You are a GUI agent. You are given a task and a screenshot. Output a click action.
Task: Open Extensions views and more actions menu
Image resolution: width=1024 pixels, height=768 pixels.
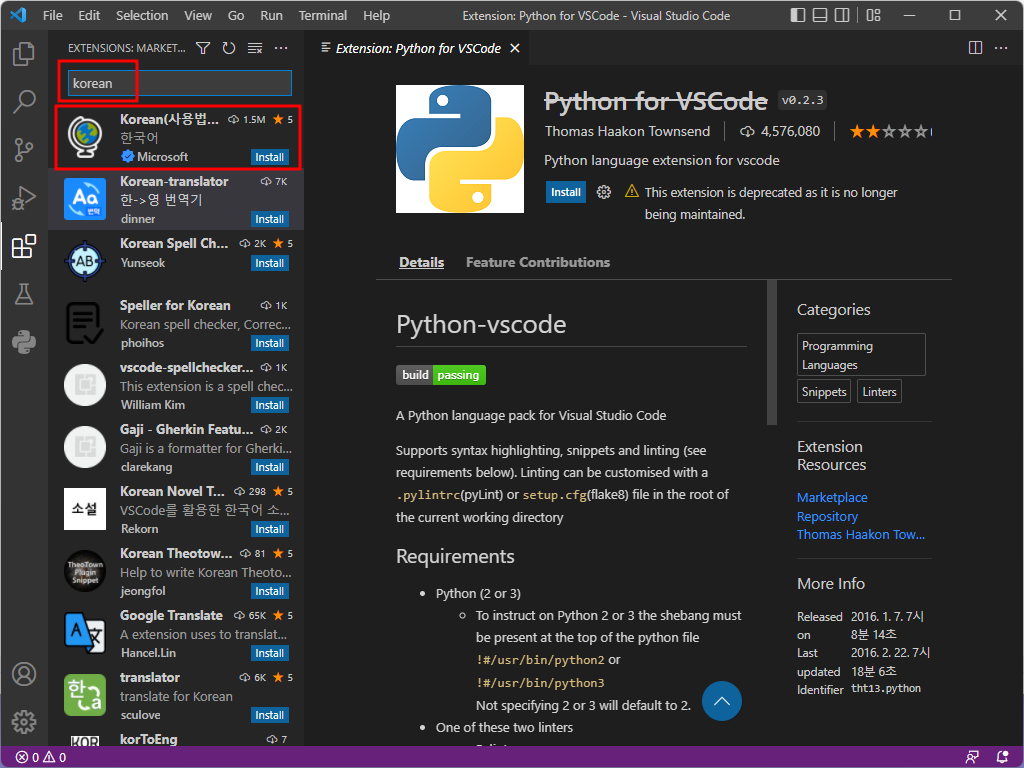(281, 48)
